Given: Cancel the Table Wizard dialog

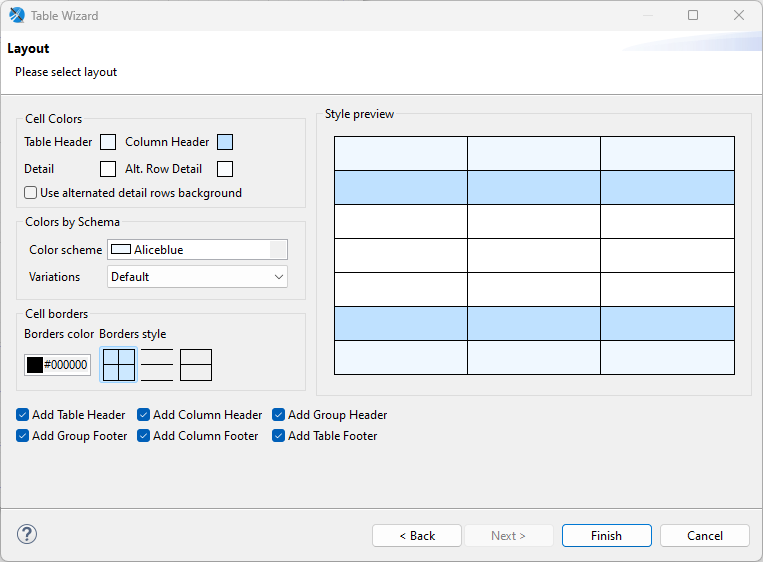Looking at the screenshot, I should (x=704, y=536).
